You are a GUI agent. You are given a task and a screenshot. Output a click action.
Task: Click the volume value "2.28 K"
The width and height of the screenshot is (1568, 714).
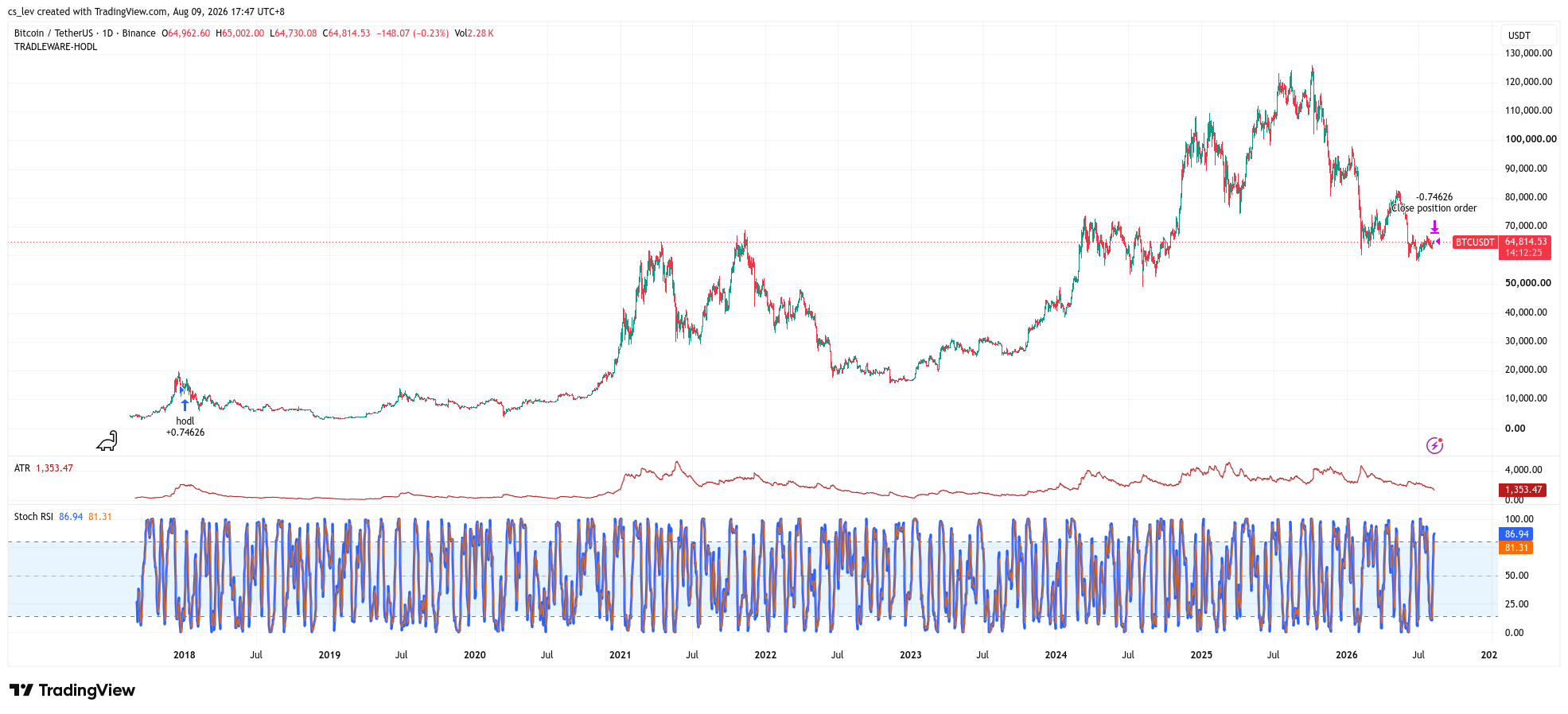481,33
